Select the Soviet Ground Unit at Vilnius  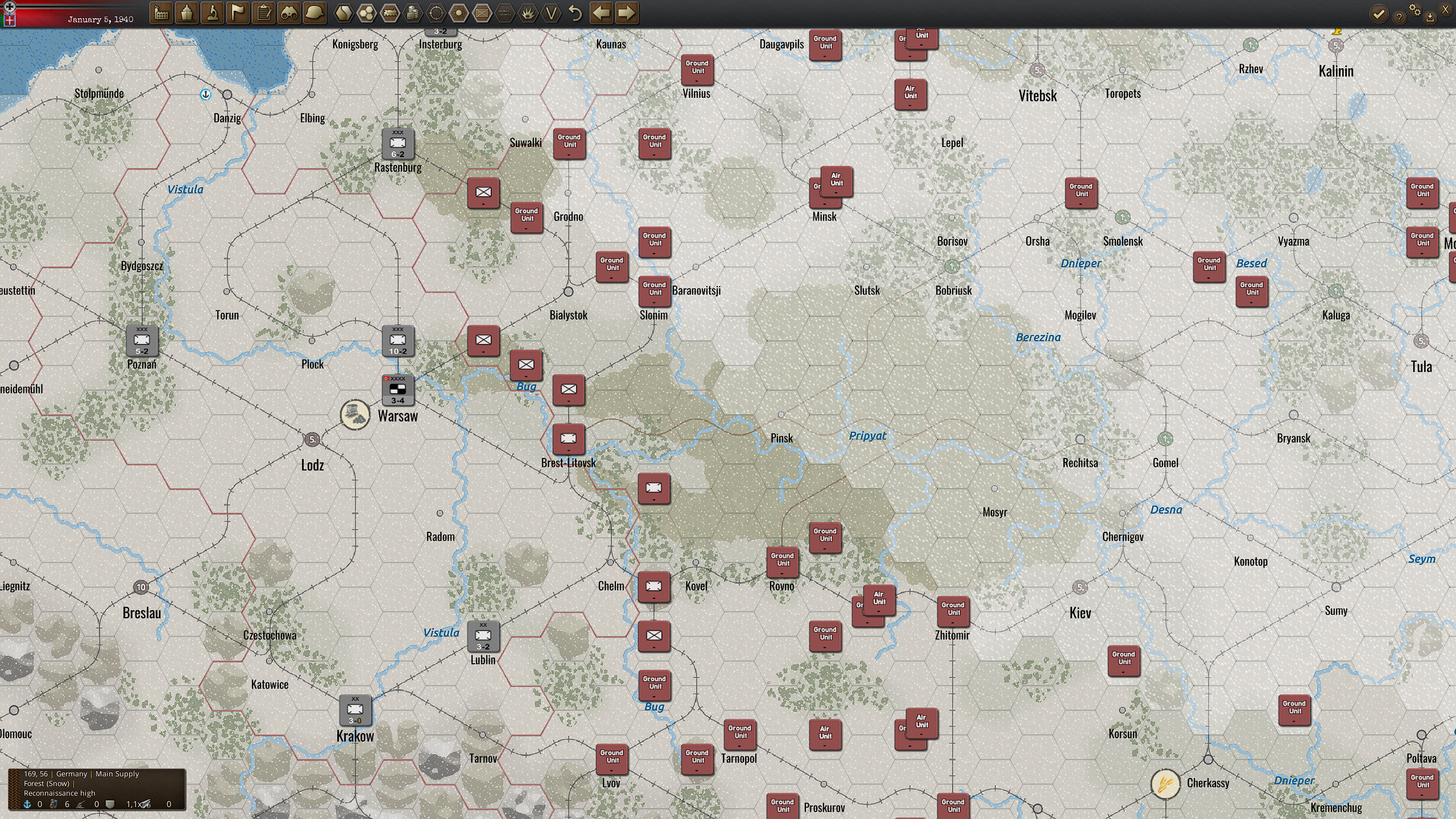[x=697, y=69]
